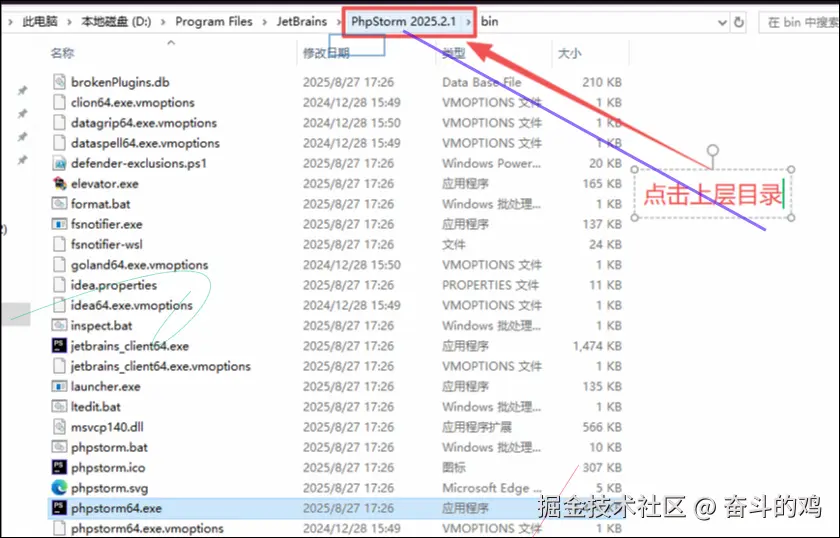Click the 应用程序扩展 type cell
The width and height of the screenshot is (840, 538).
477,427
